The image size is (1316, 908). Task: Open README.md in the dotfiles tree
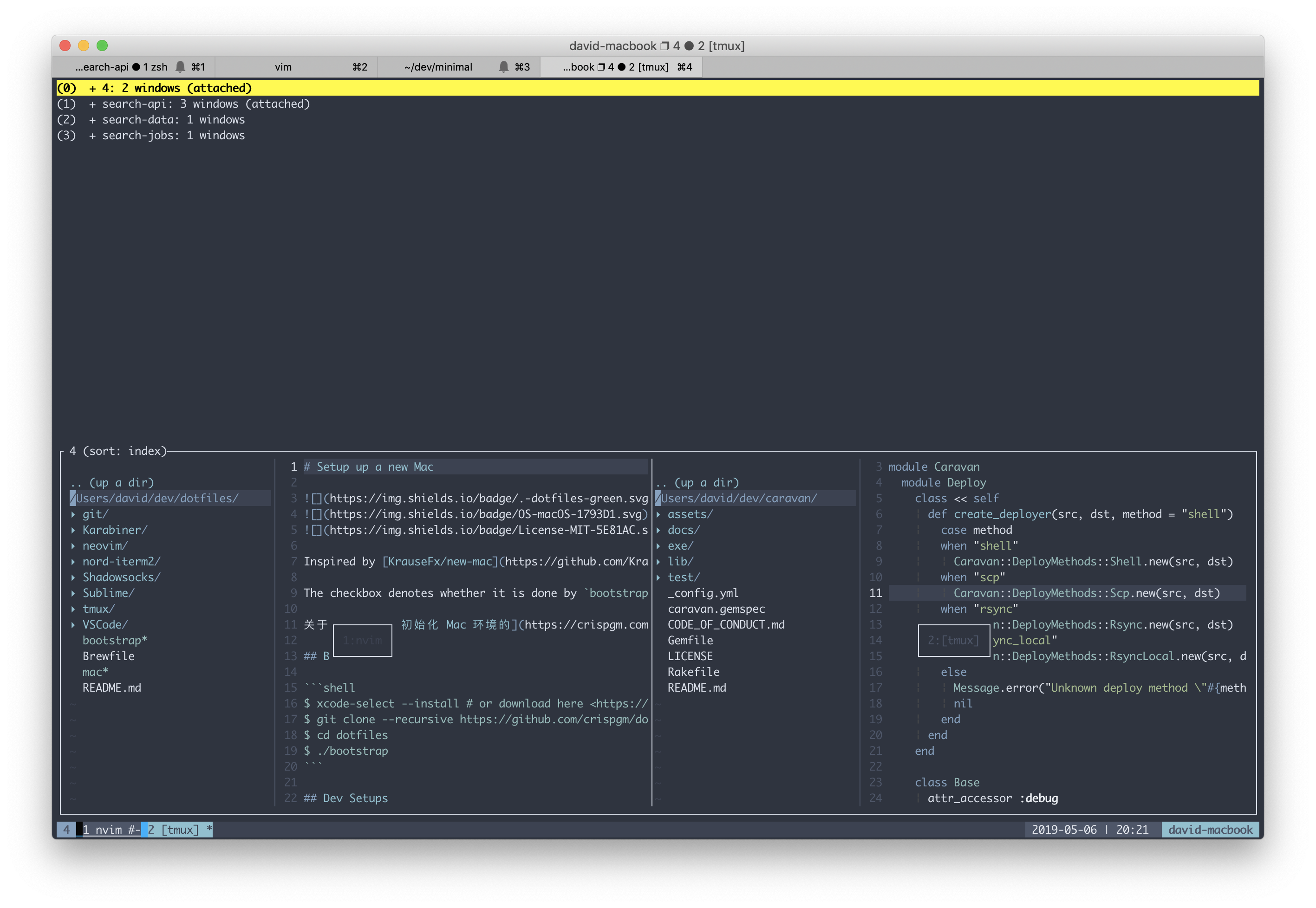pyautogui.click(x=112, y=688)
